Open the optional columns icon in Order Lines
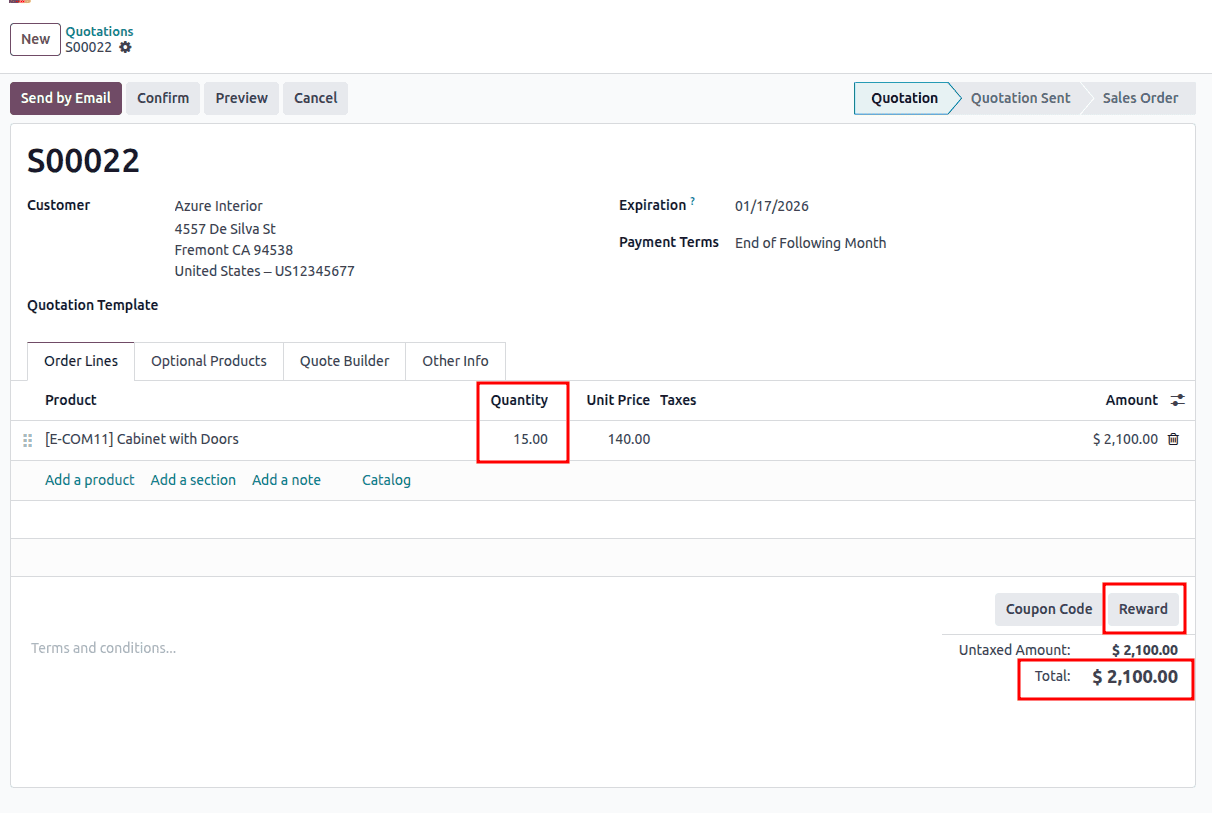1212x813 pixels. click(1177, 399)
